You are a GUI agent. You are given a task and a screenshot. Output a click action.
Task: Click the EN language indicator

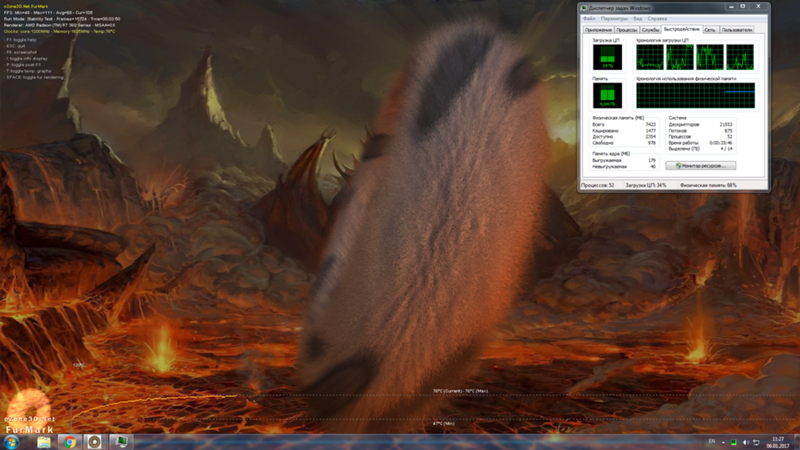[711, 442]
